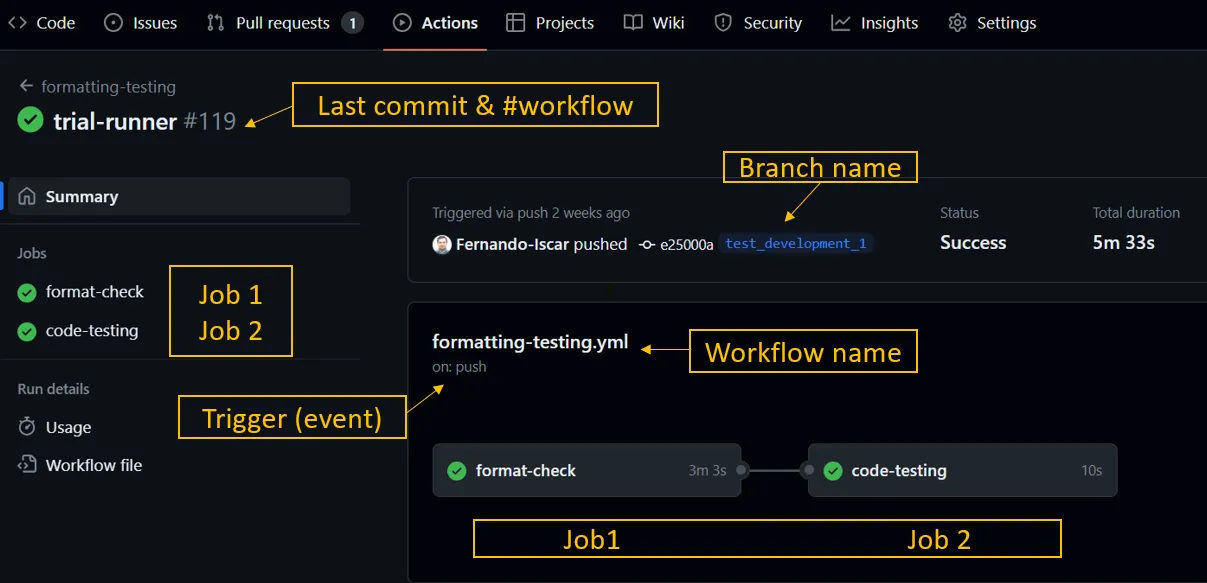Viewport: 1207px width, 583px height.
Task: Click Fernando-Iscar user avatar
Action: (442, 244)
